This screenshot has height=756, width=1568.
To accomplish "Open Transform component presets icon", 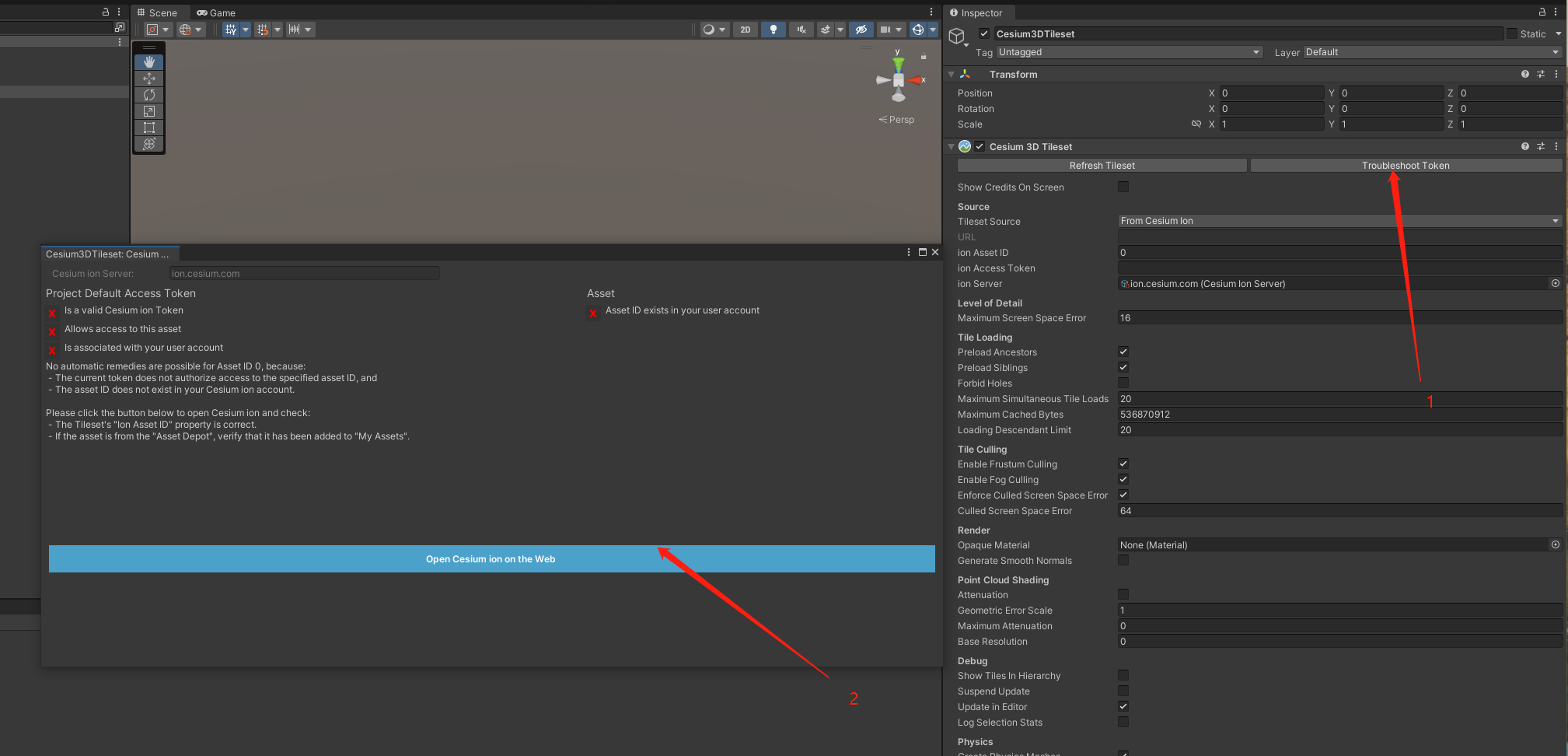I will (1541, 74).
